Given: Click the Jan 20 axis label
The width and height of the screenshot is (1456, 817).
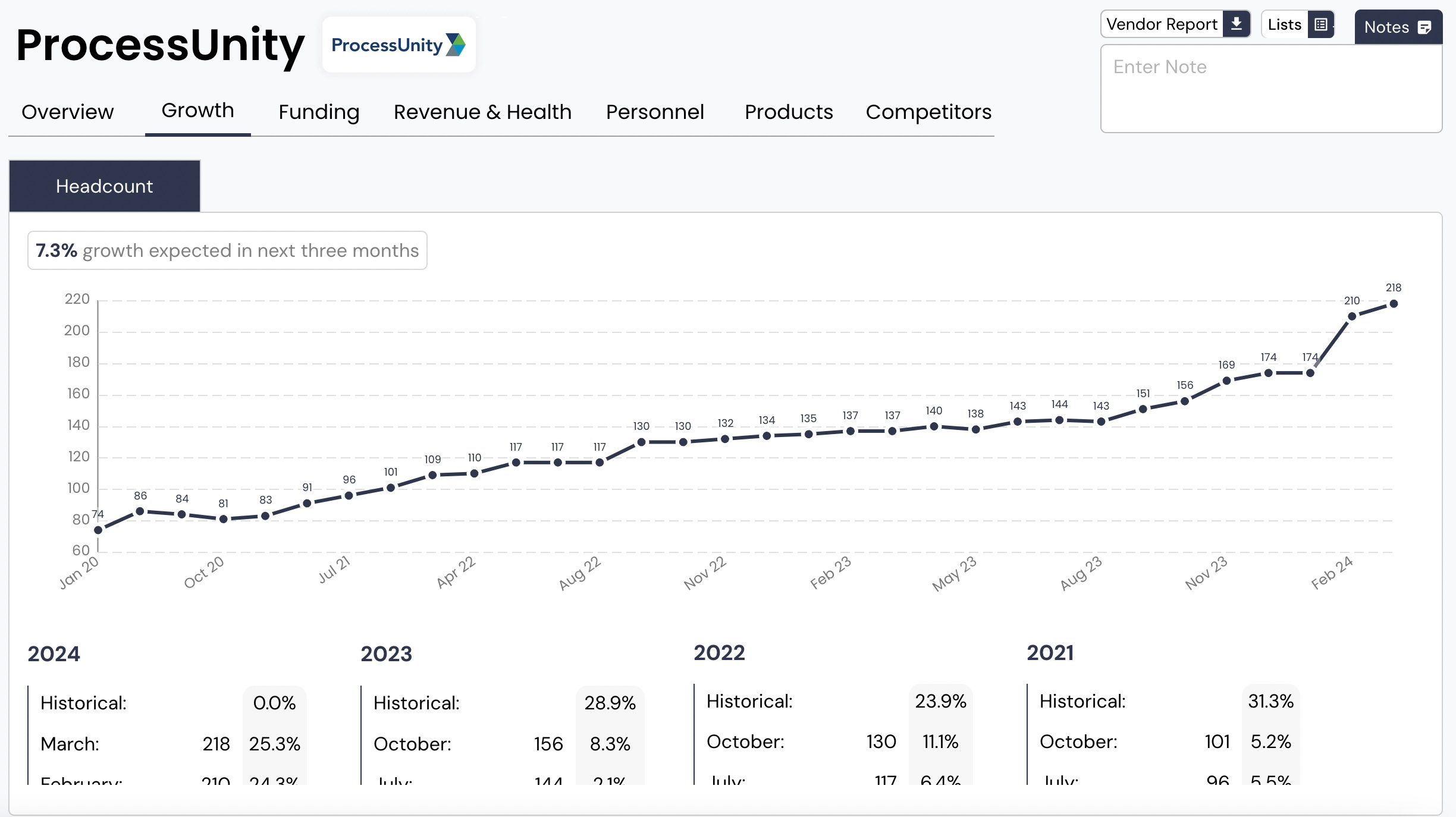Looking at the screenshot, I should (79, 573).
